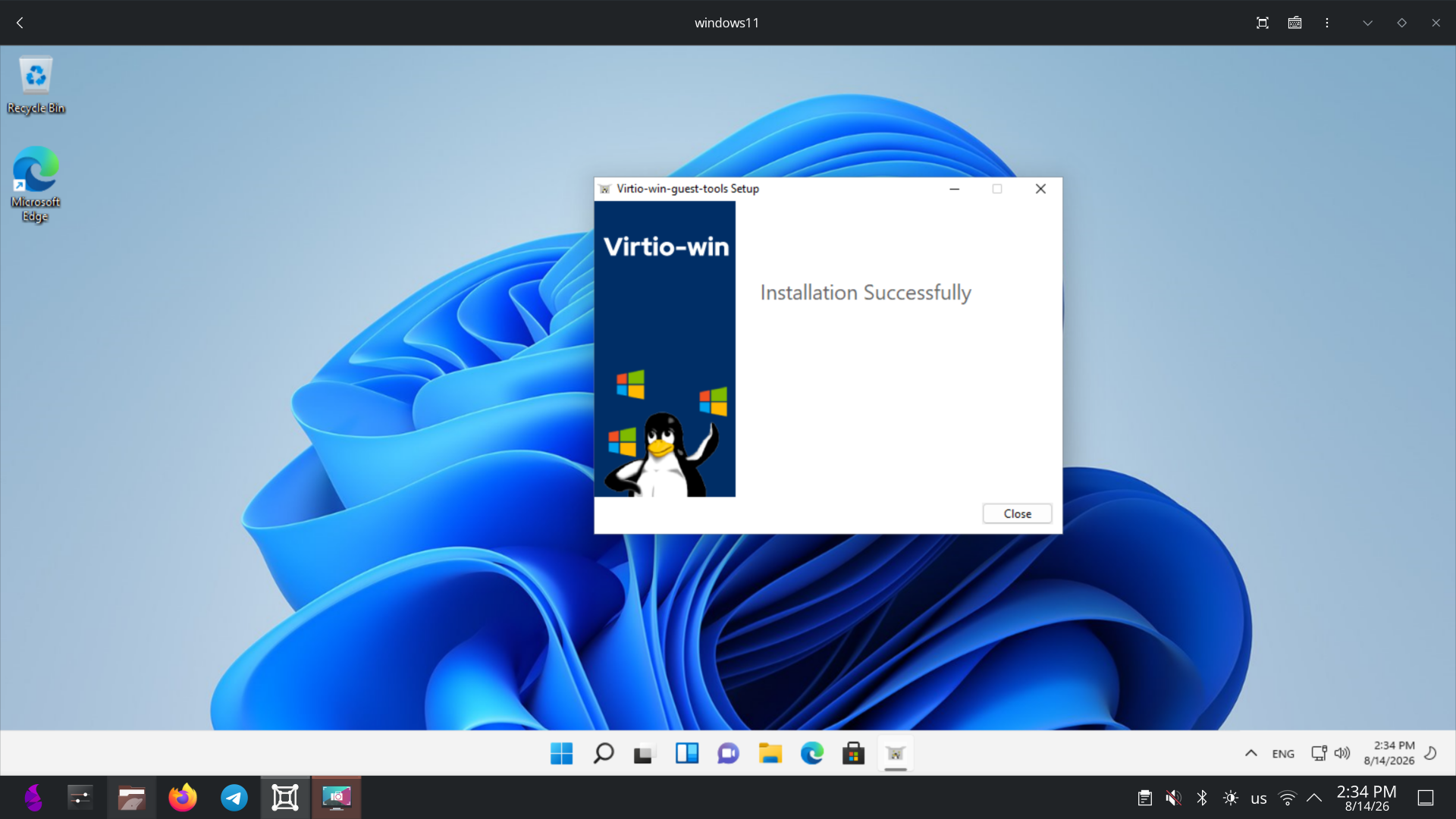Launch Chat from the Windows taskbar
Image resolution: width=1456 pixels, height=819 pixels.
click(728, 753)
